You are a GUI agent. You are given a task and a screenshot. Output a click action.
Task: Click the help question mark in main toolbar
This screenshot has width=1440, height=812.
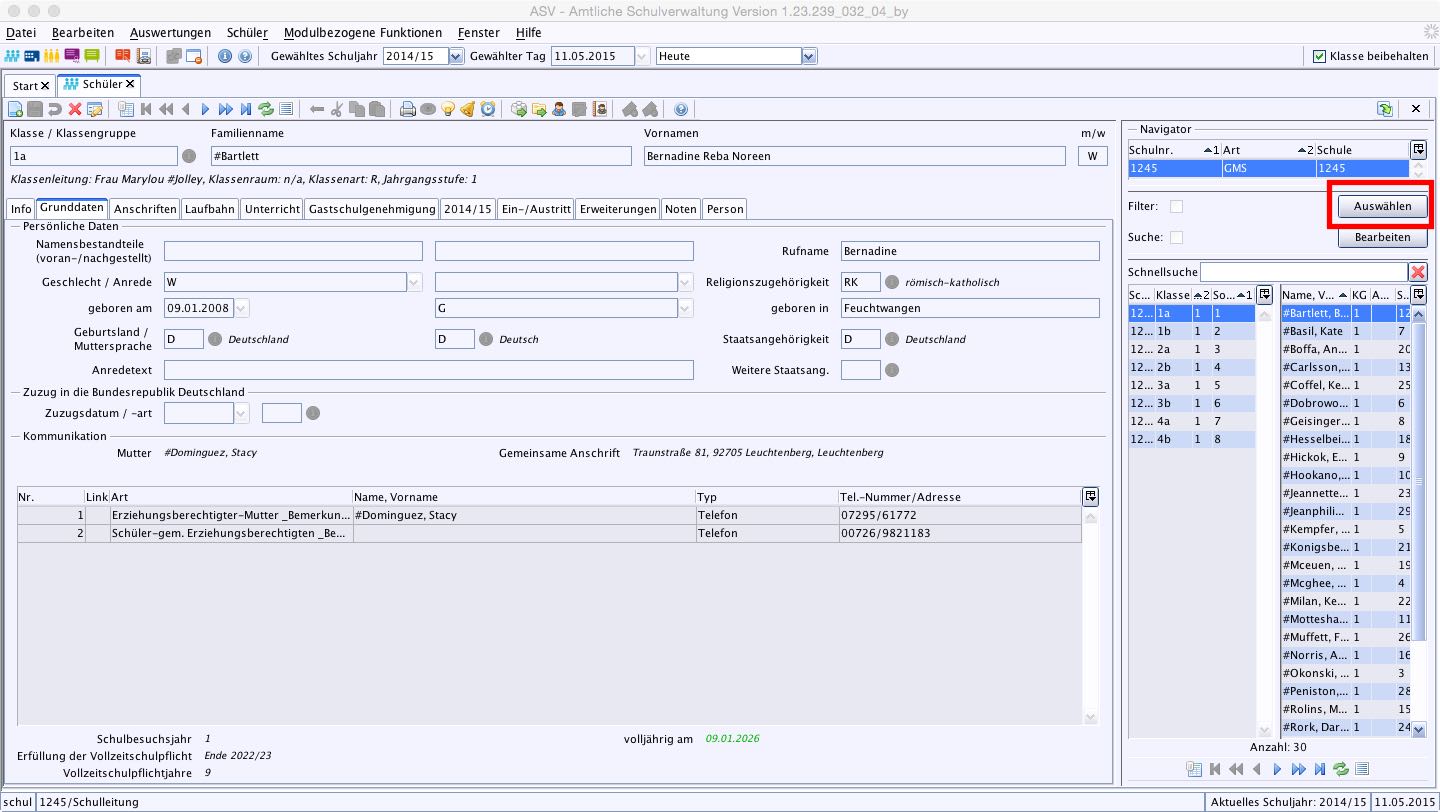(244, 56)
